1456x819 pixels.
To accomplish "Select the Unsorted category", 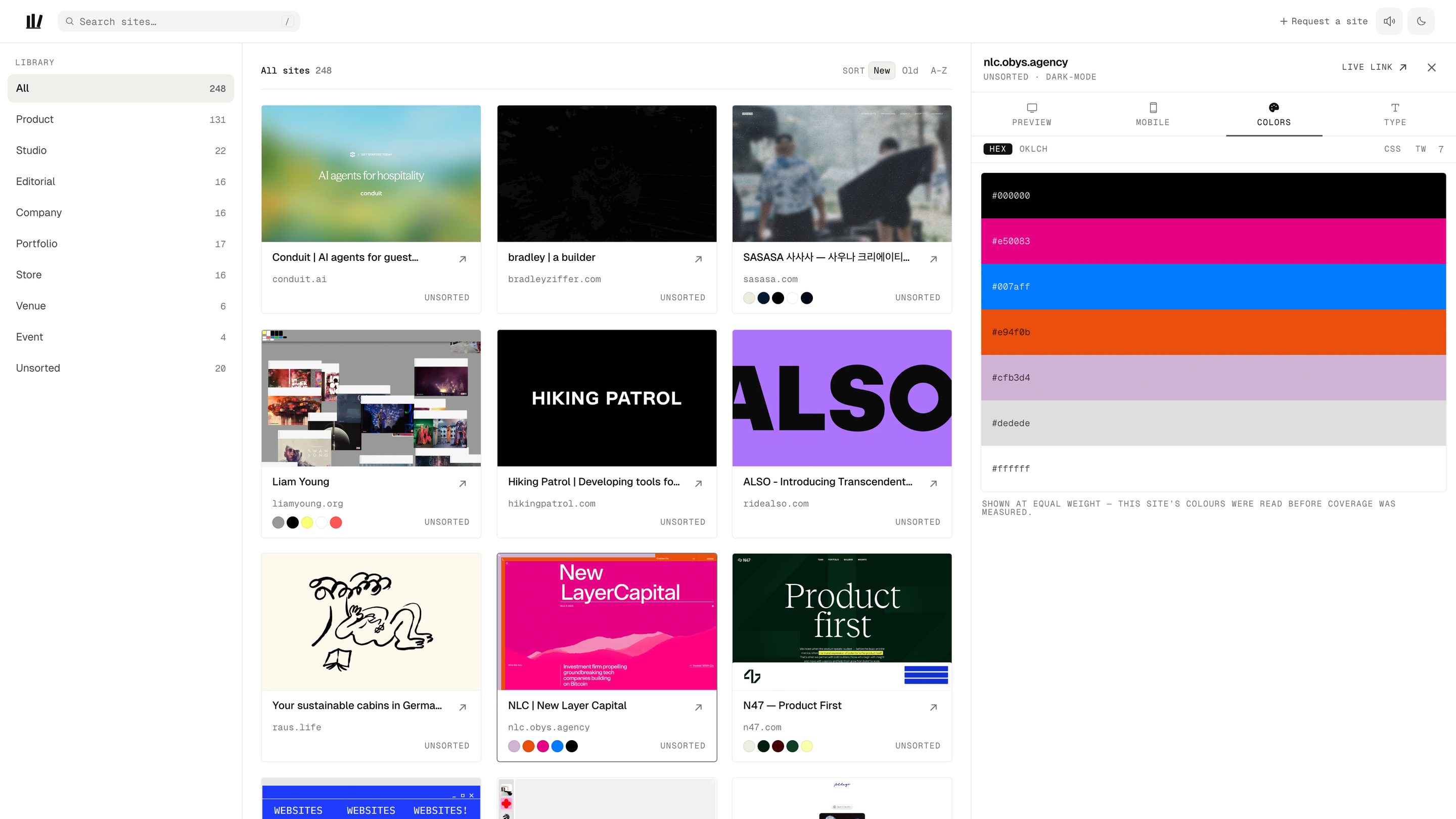I will point(120,368).
